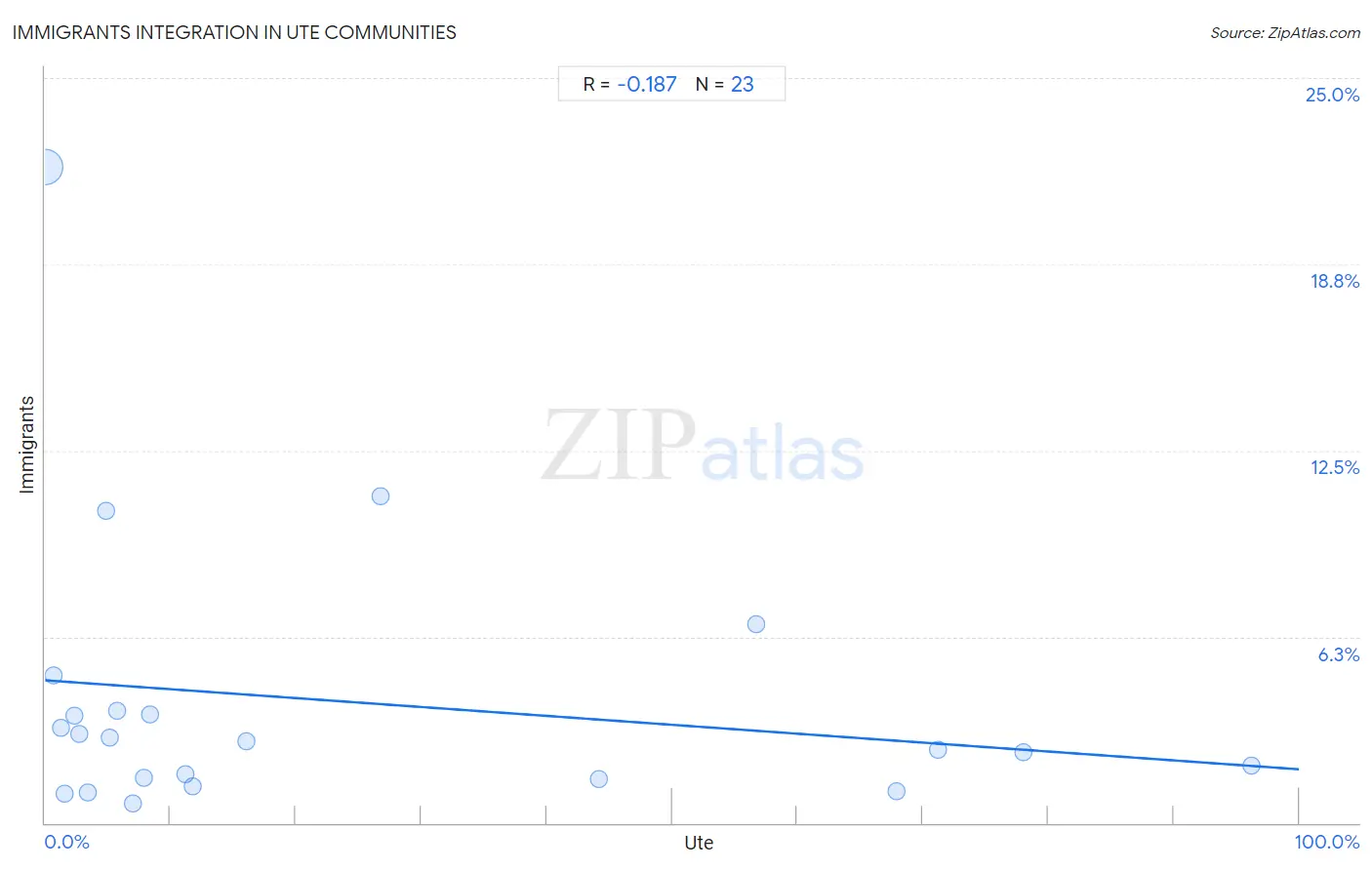
Task: Click the R = -0.187 correlation statistics box
Action: coord(671,84)
